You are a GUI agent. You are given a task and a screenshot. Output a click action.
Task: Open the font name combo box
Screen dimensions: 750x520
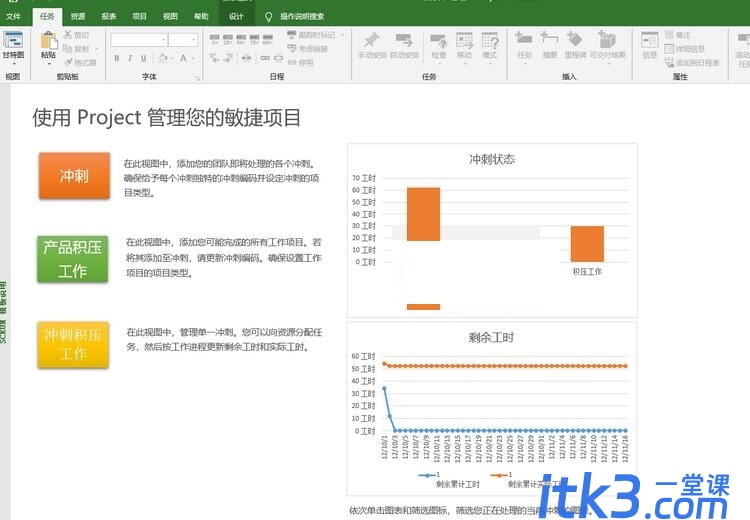click(x=139, y=39)
